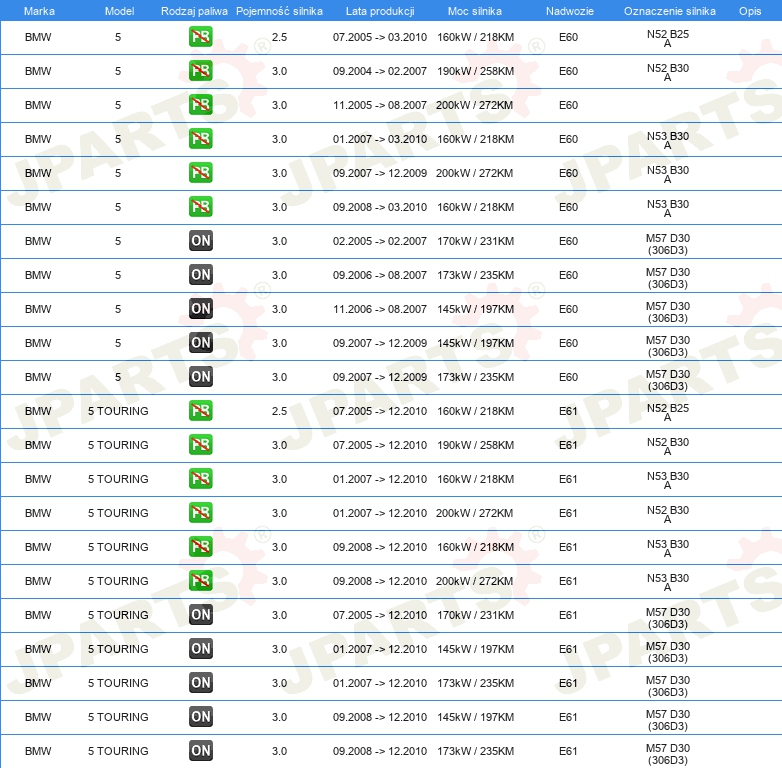Select the date cell 01.2007 -> 03.2010
The height and width of the screenshot is (768, 782).
click(x=380, y=139)
